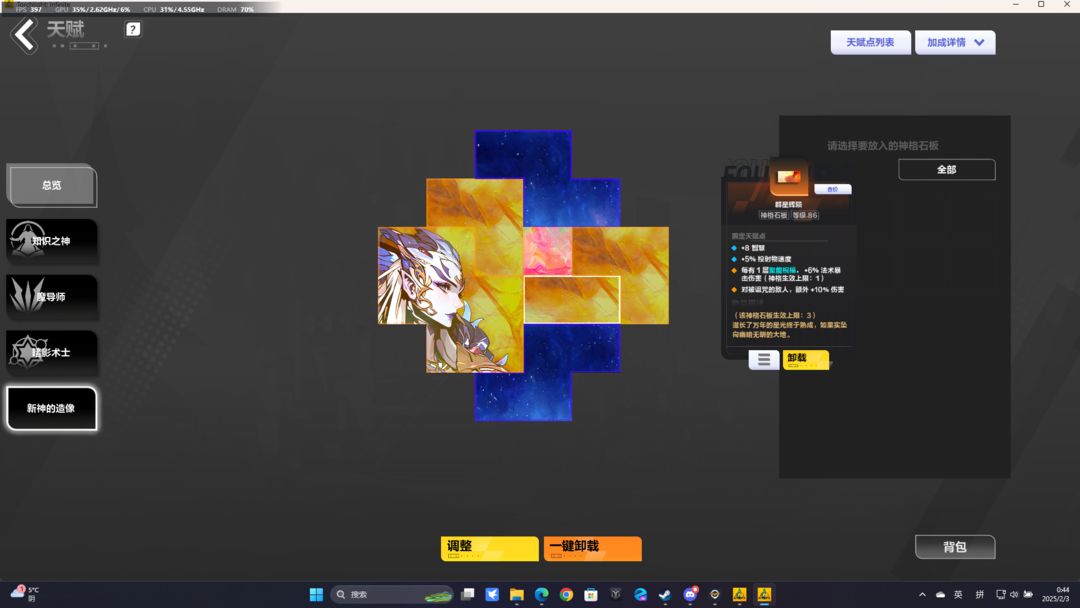
Task: Go back using the top-left arrow
Action: point(25,35)
